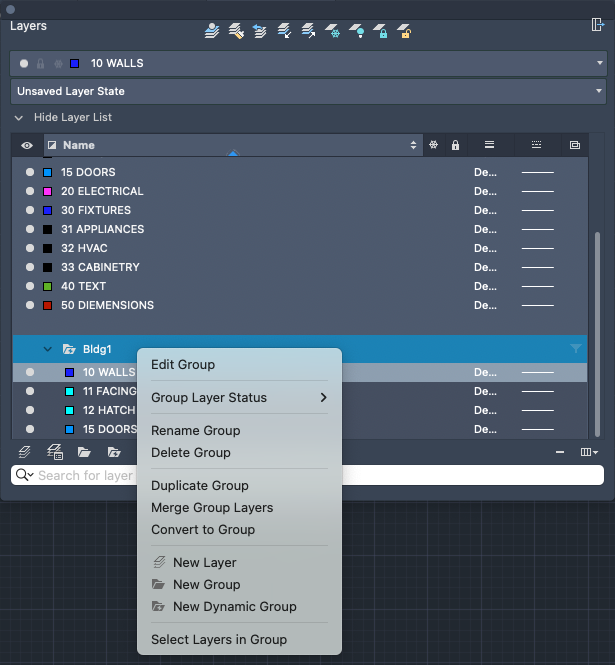Viewport: 615px width, 665px height.
Task: Click the linetype line of 32 HVAC row
Action: click(537, 248)
